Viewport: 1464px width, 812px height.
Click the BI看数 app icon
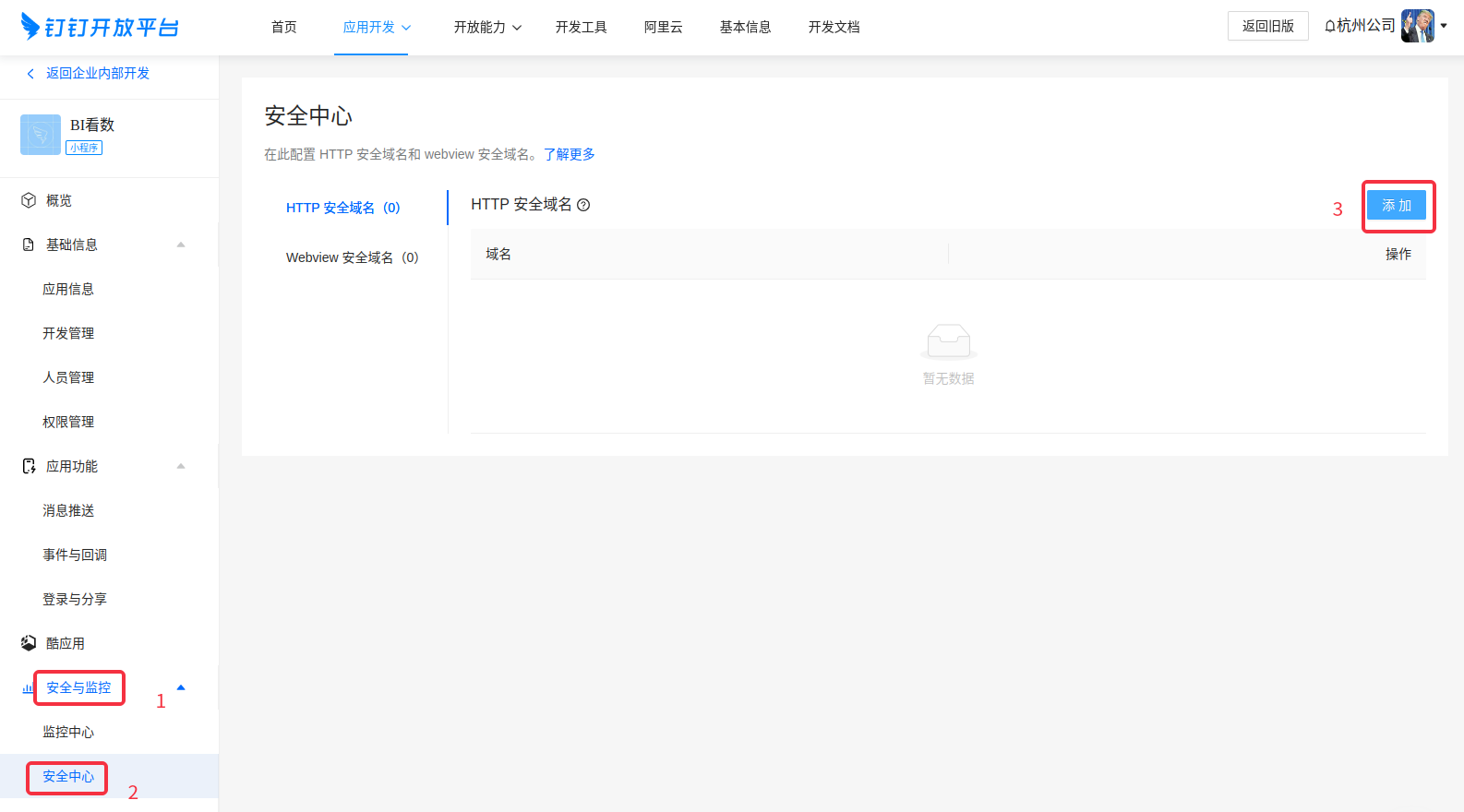coord(40,135)
